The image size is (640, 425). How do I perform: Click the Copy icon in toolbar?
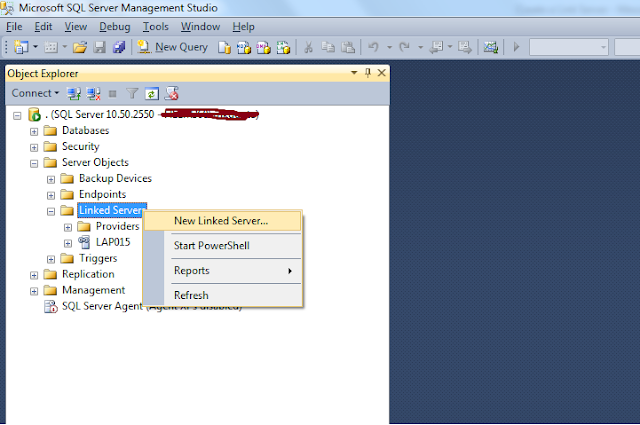point(328,47)
